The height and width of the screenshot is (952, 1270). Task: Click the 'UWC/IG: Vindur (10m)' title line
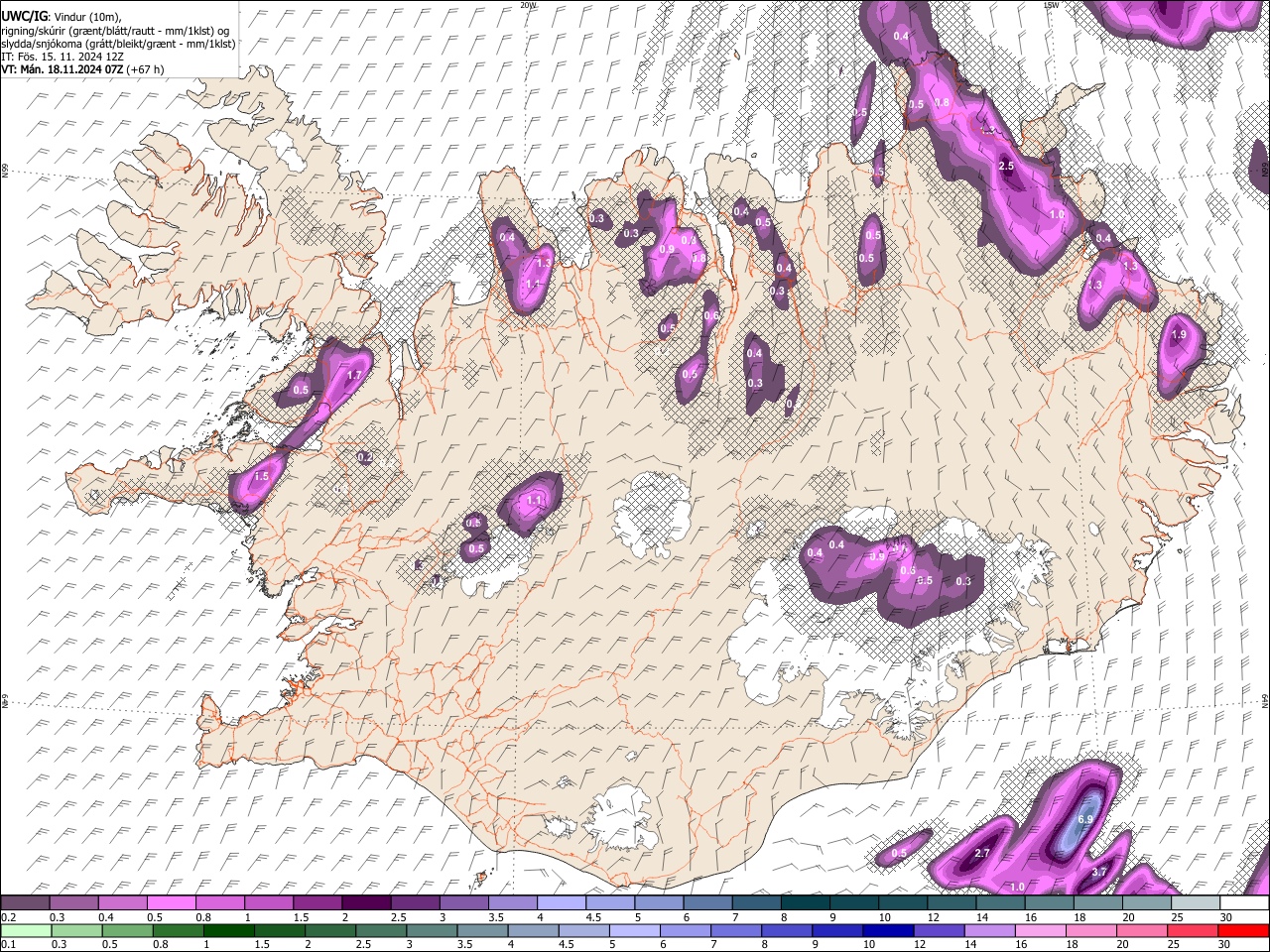click(62, 17)
